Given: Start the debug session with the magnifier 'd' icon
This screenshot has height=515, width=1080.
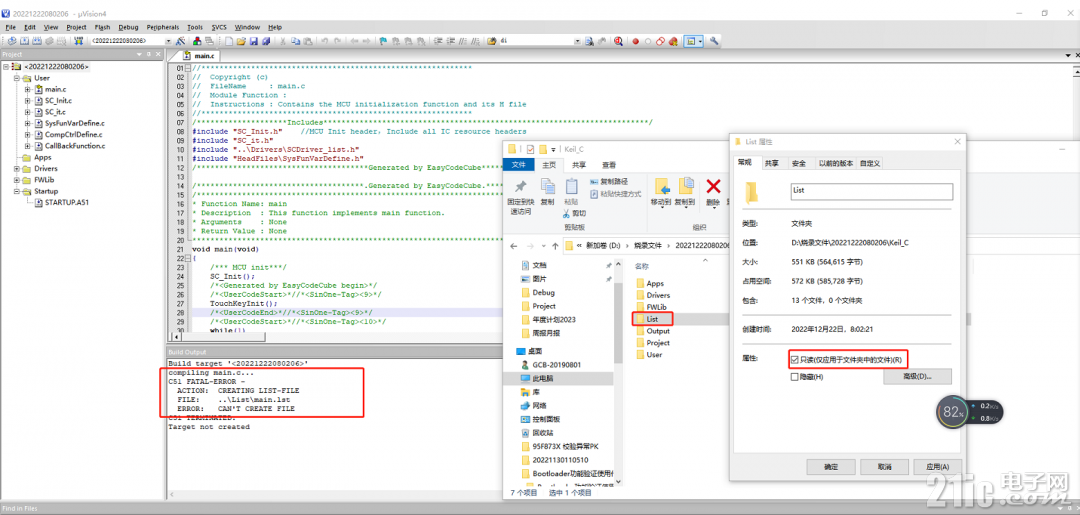Looking at the screenshot, I should click(x=619, y=41).
